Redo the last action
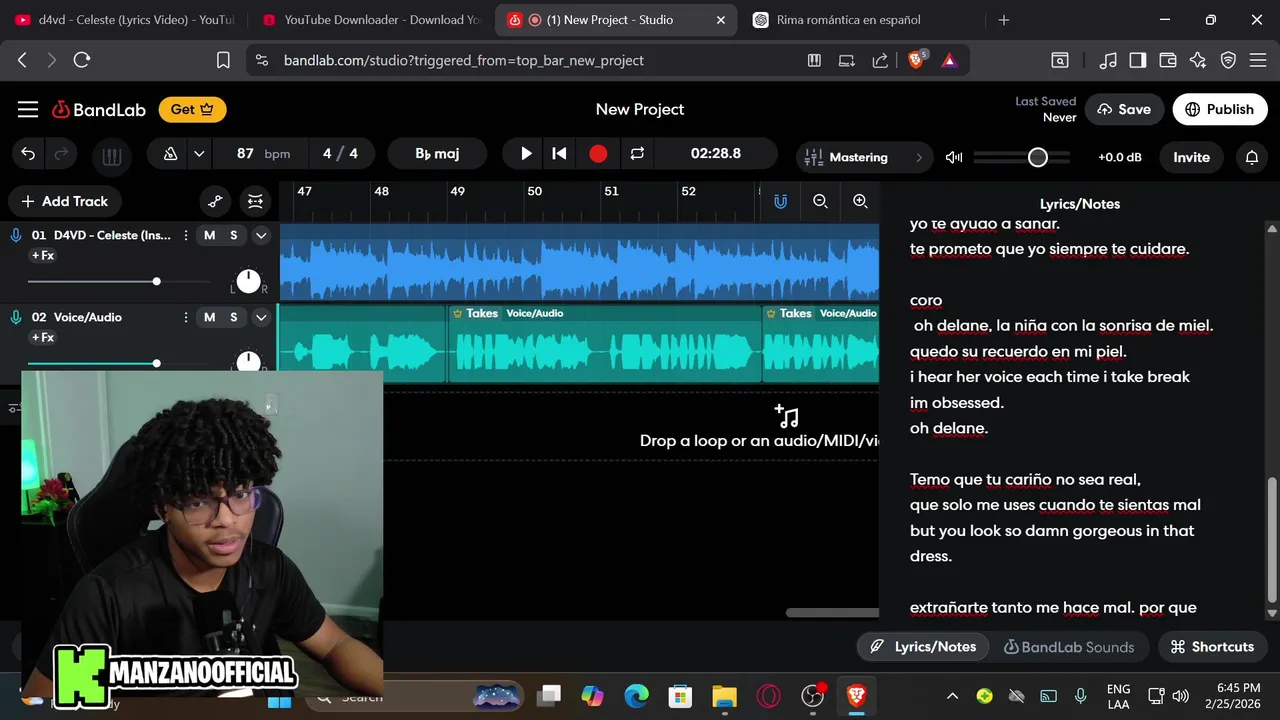 61,154
